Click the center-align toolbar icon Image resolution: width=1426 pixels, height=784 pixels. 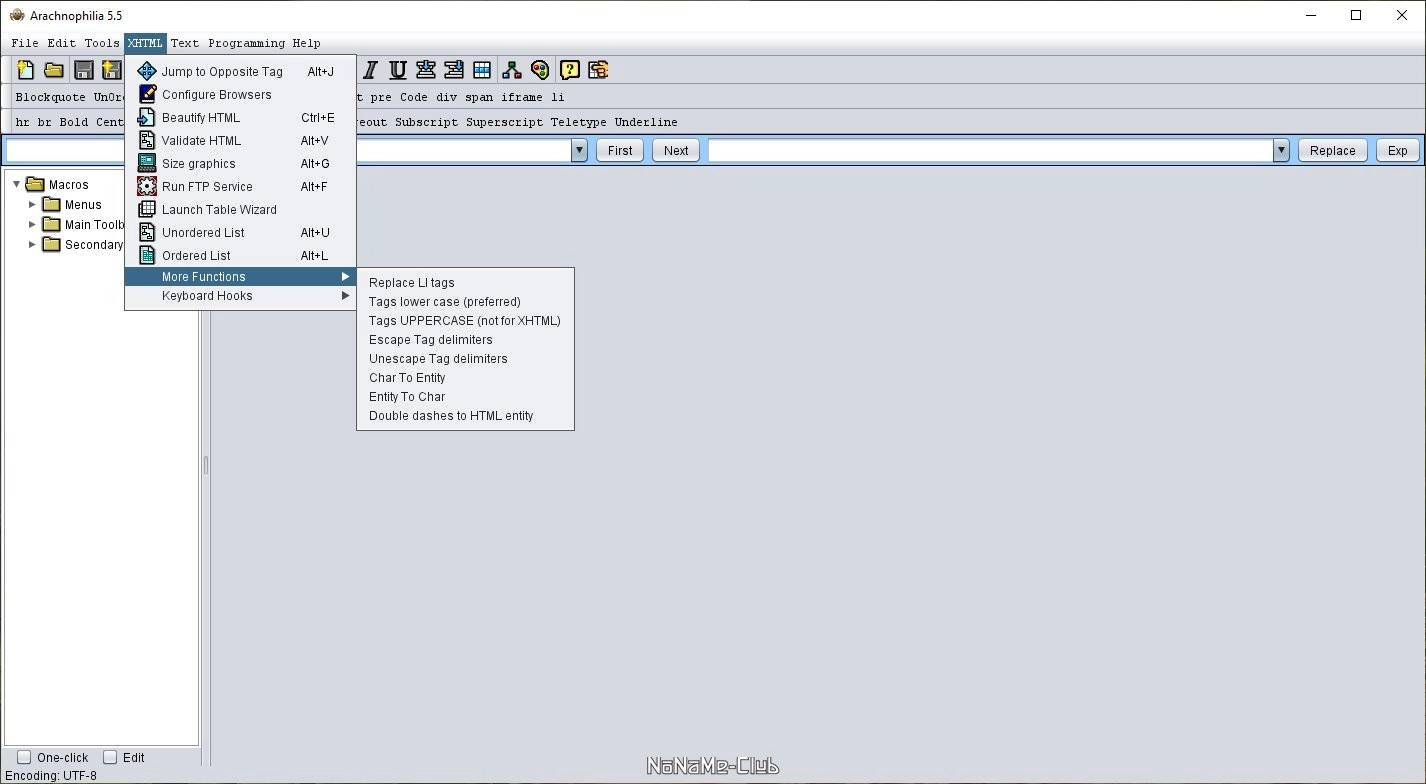pyautogui.click(x=426, y=70)
